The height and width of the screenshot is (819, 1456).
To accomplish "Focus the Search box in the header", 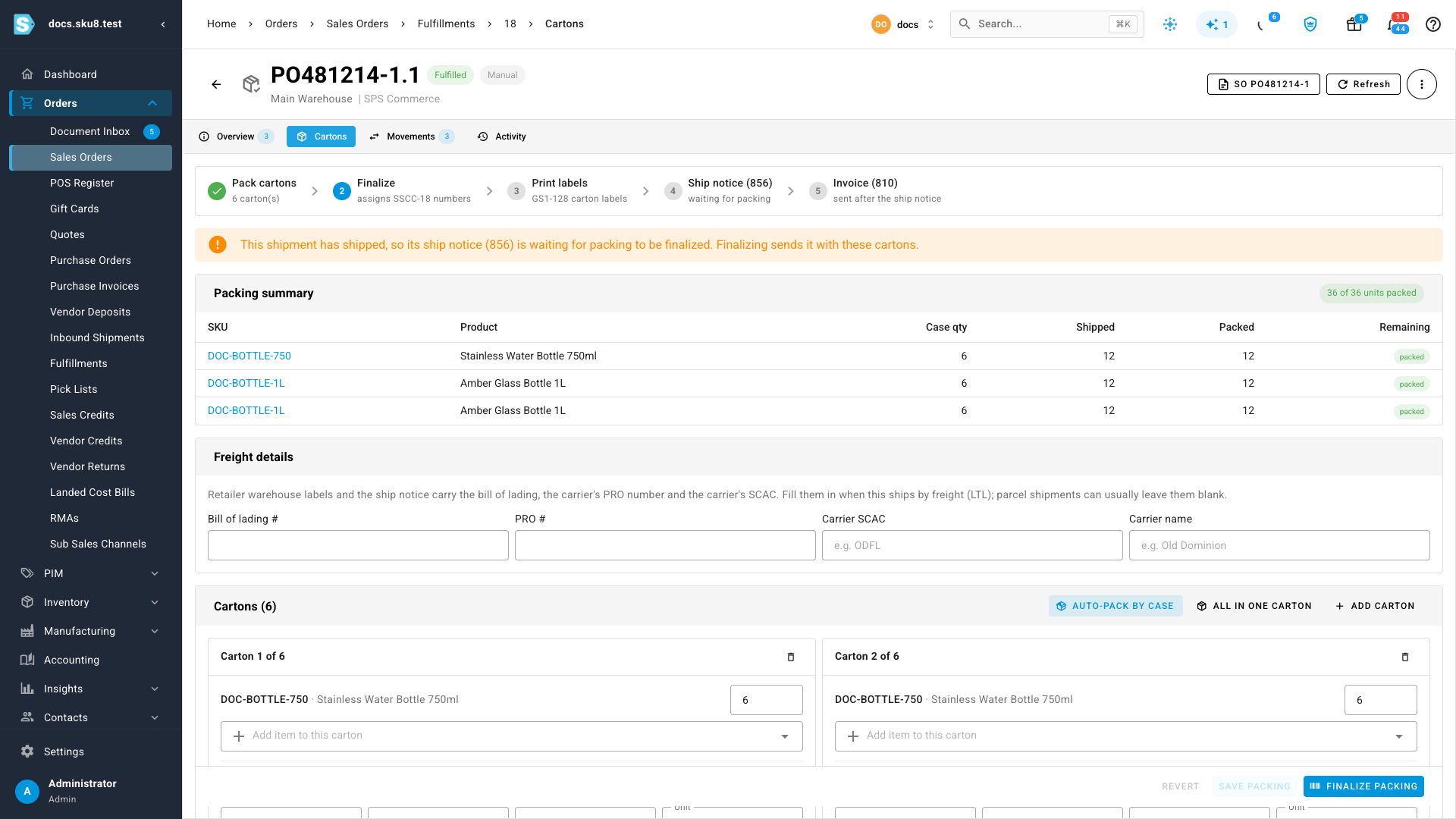I will click(x=1046, y=24).
